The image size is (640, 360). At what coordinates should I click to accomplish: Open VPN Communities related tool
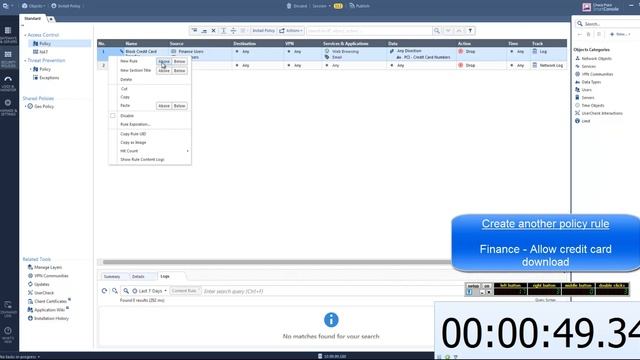tap(48, 276)
